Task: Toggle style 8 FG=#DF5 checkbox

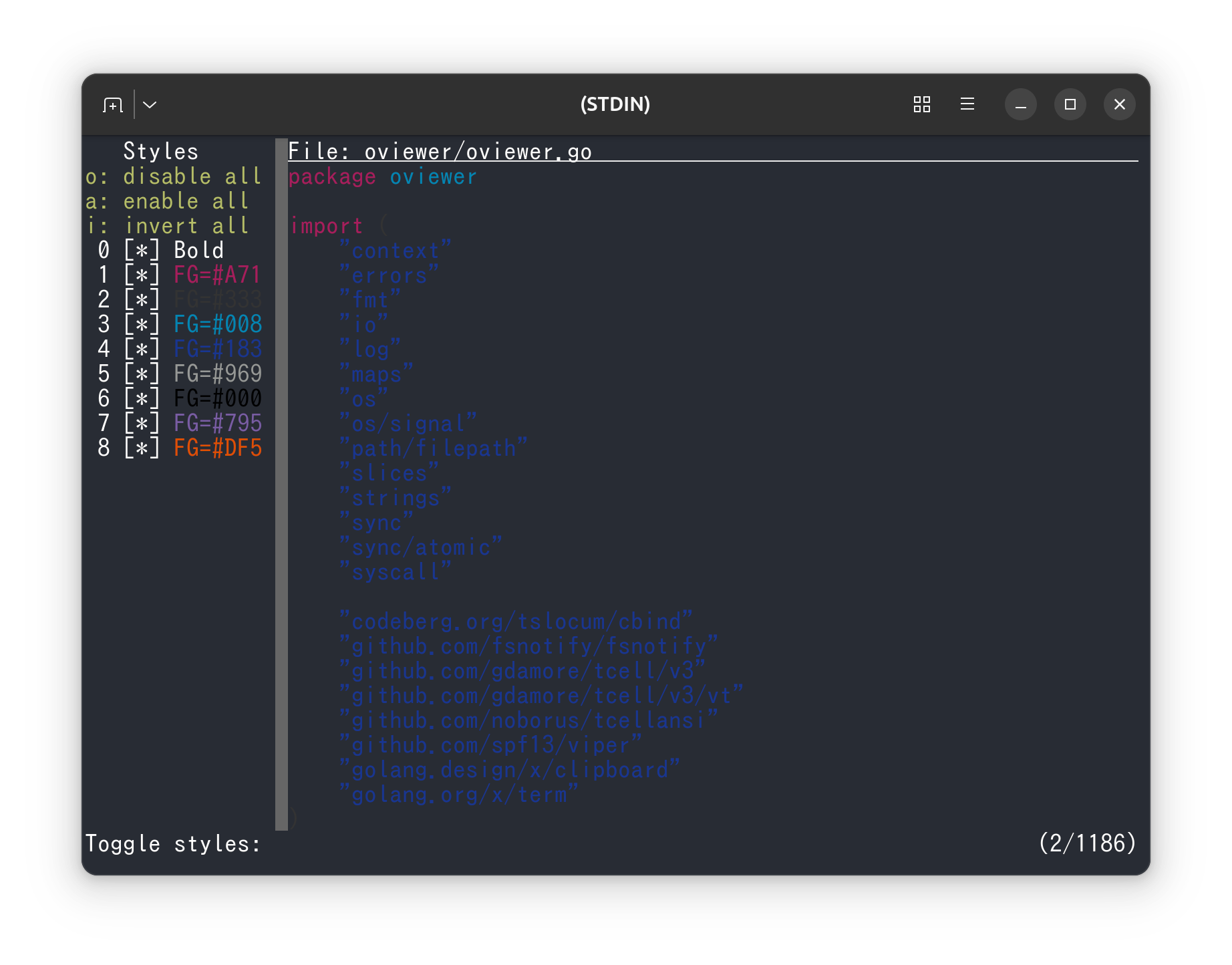Action: [142, 448]
